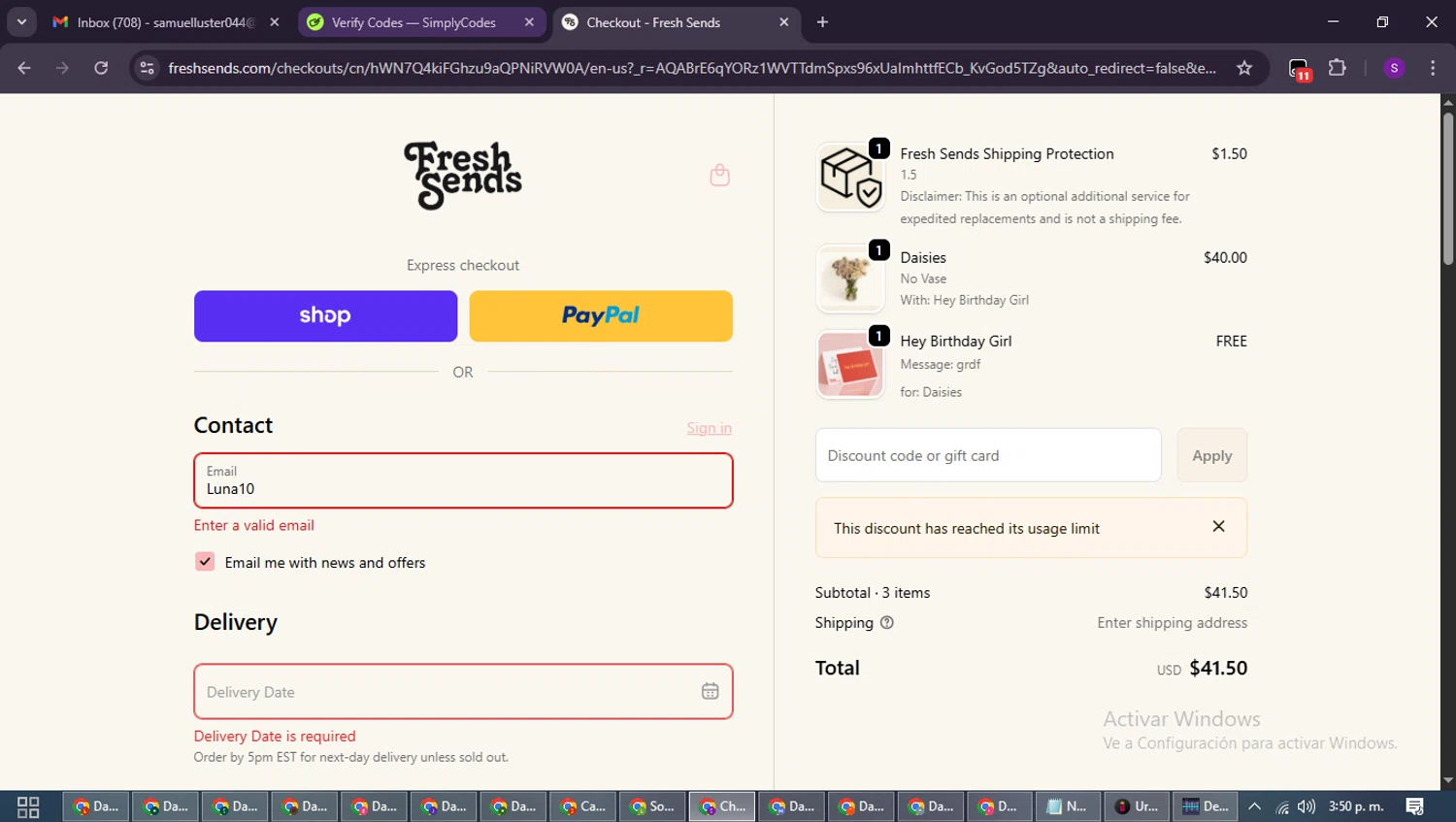Dismiss the discount usage limit message
Viewport: 1456px width, 822px height.
tap(1218, 527)
